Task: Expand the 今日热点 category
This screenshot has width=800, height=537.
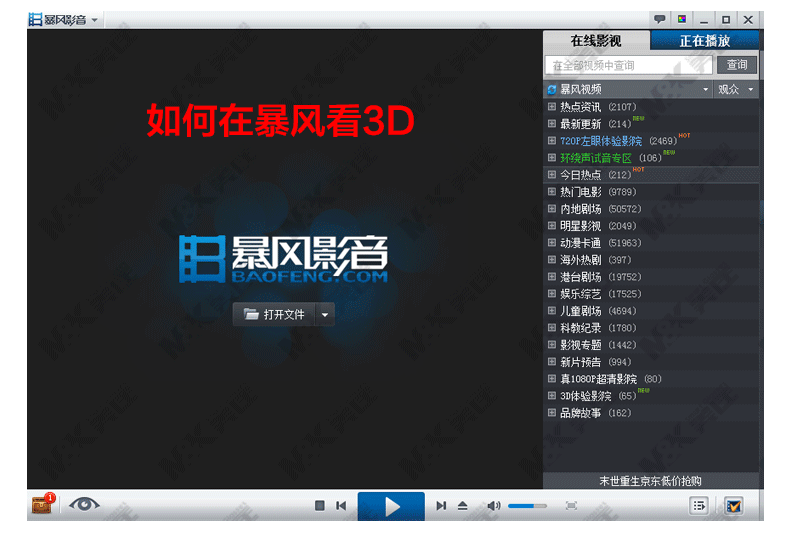Action: point(552,174)
